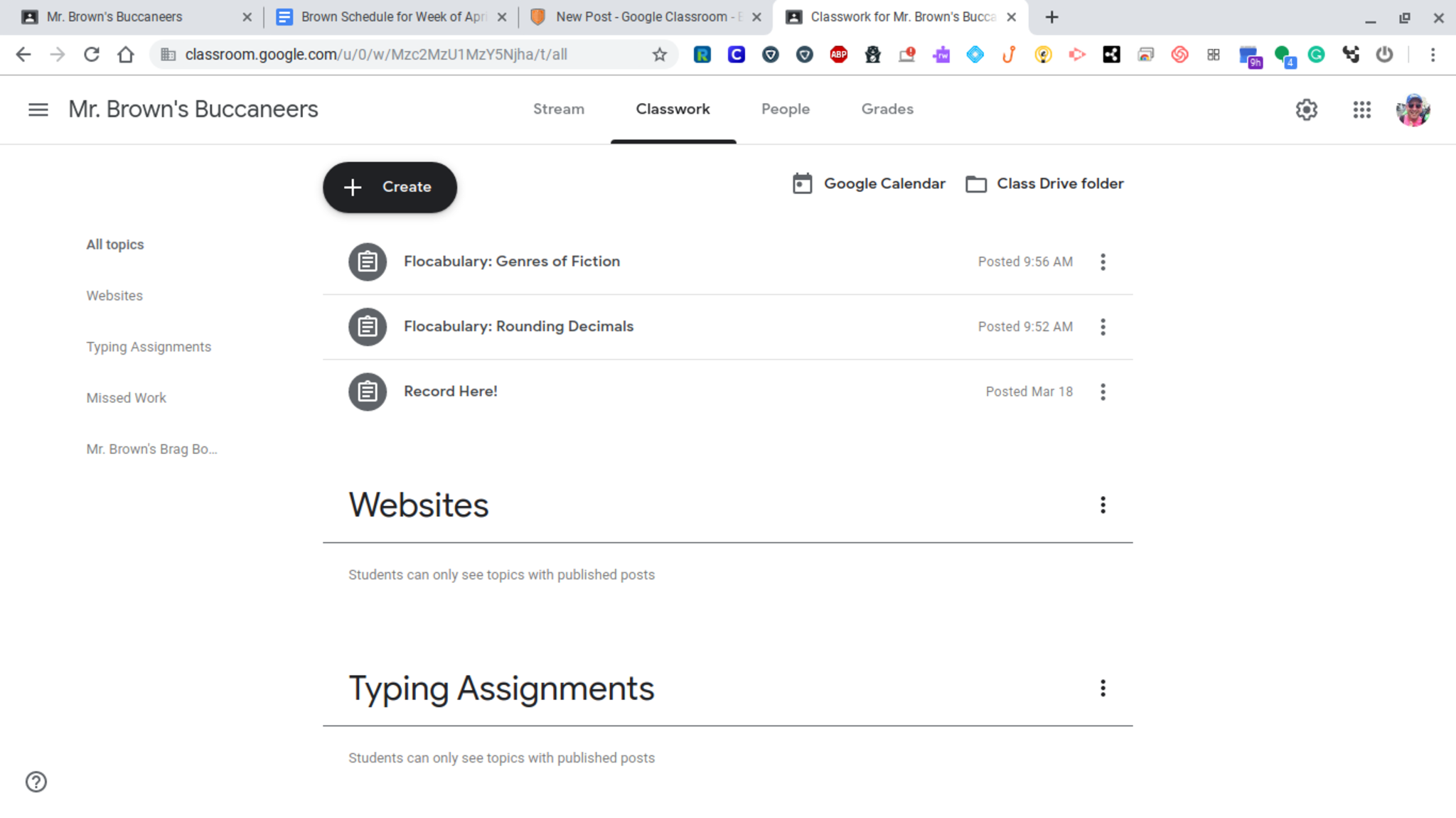Image resolution: width=1456 pixels, height=818 pixels.
Task: Click the Create button
Action: point(390,187)
